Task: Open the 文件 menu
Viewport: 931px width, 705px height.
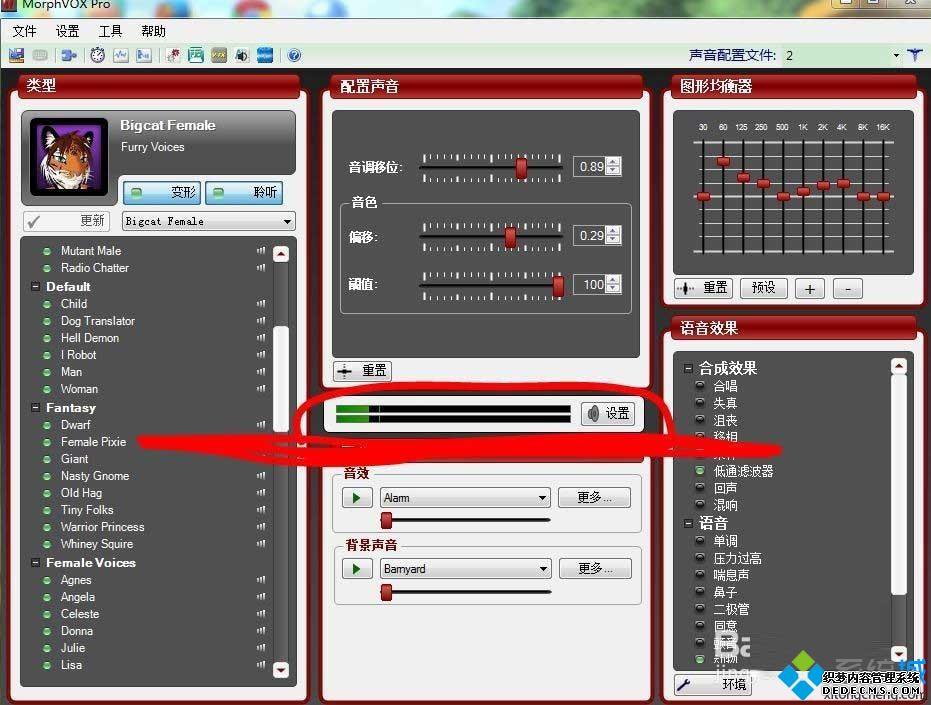Action: pos(24,31)
